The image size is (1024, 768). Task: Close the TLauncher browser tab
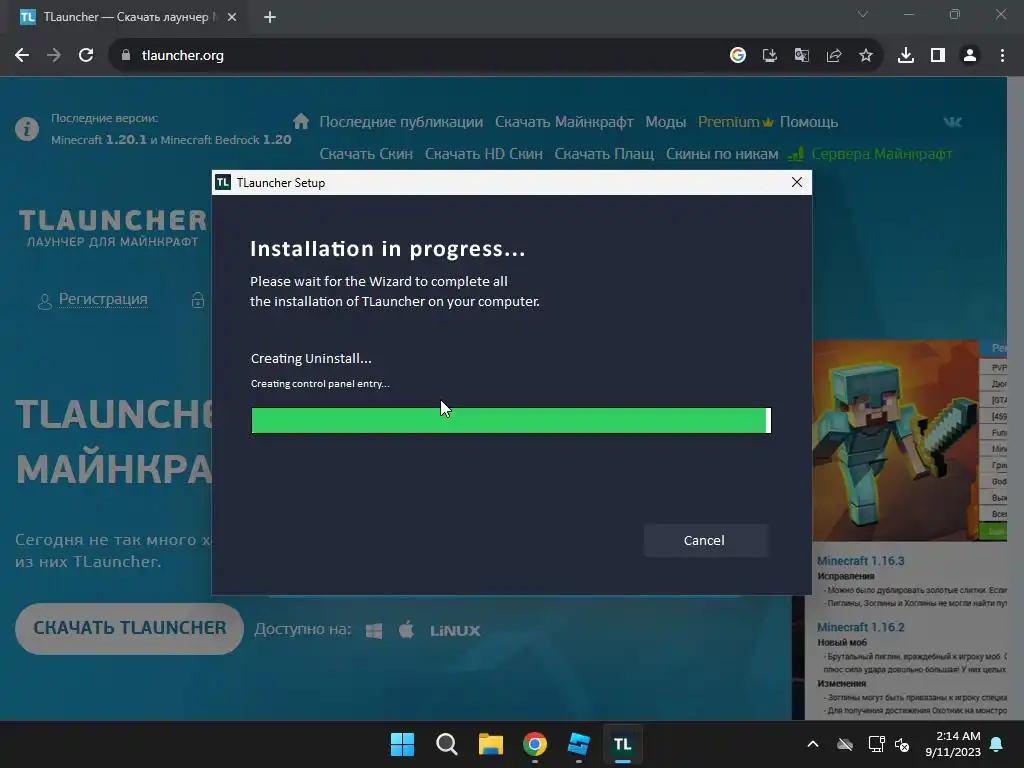[232, 18]
